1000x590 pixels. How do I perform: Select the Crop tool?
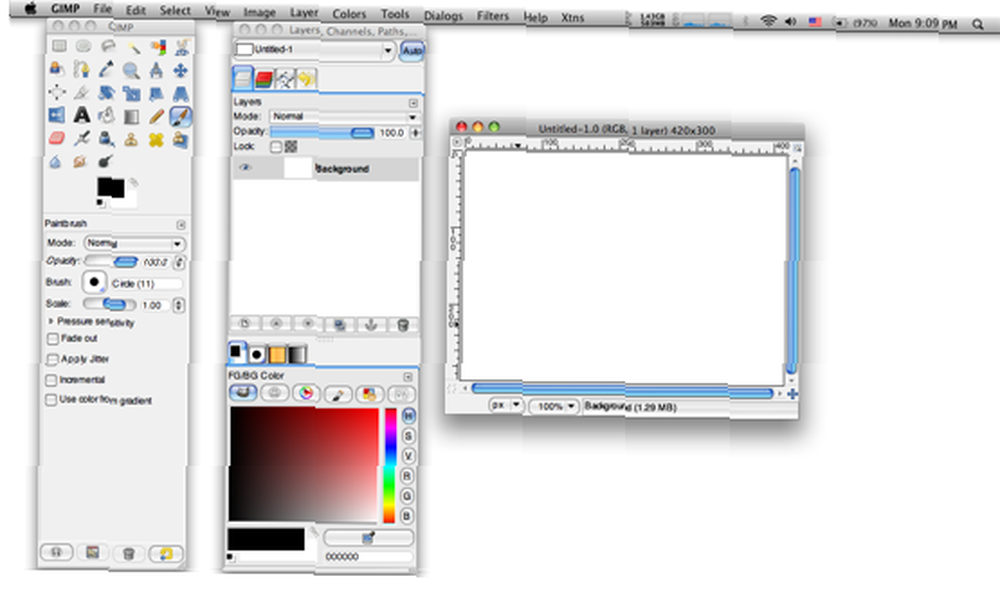pos(82,92)
